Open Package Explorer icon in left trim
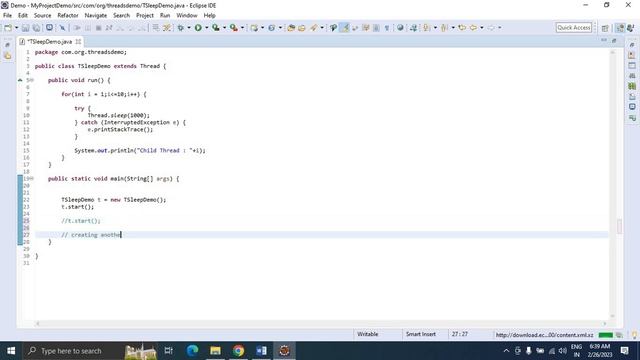Image resolution: width=640 pixels, height=360 pixels. pos(7,56)
